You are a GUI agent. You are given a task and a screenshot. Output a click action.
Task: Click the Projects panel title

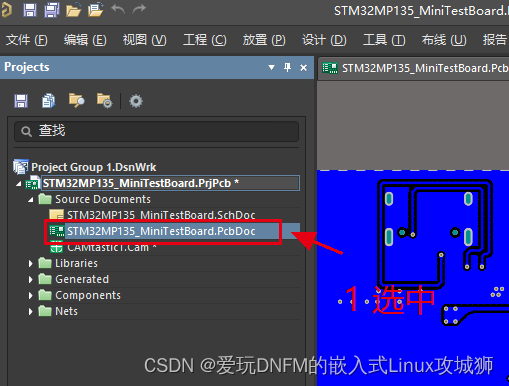pos(27,67)
